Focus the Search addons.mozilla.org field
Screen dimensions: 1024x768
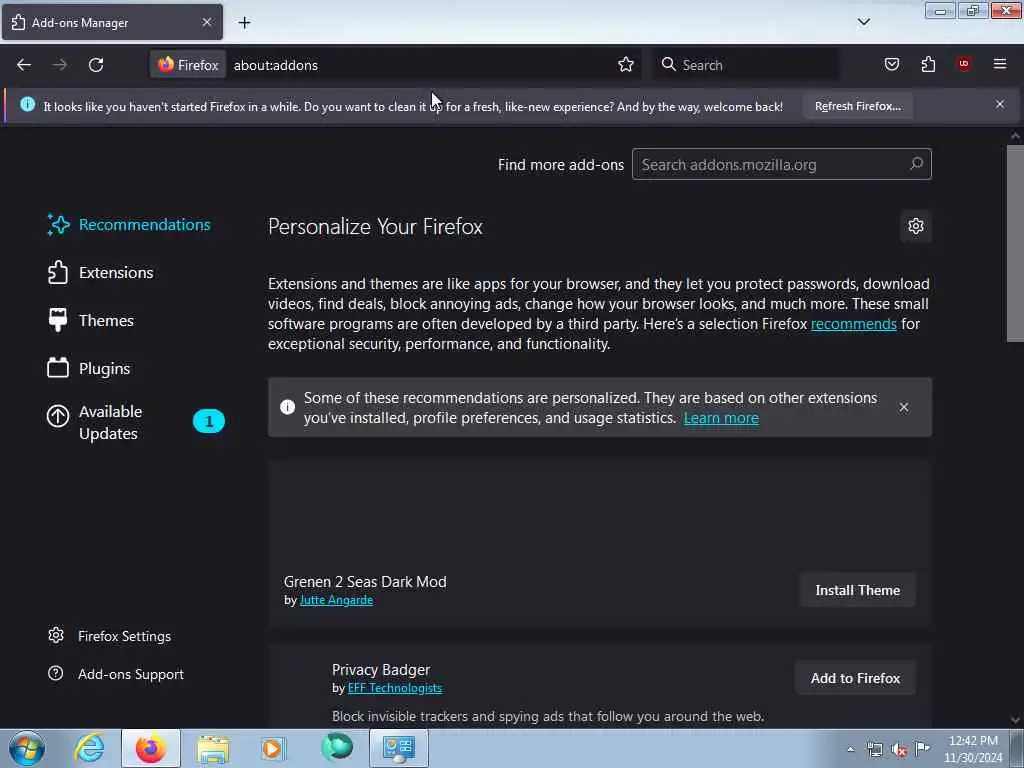782,165
